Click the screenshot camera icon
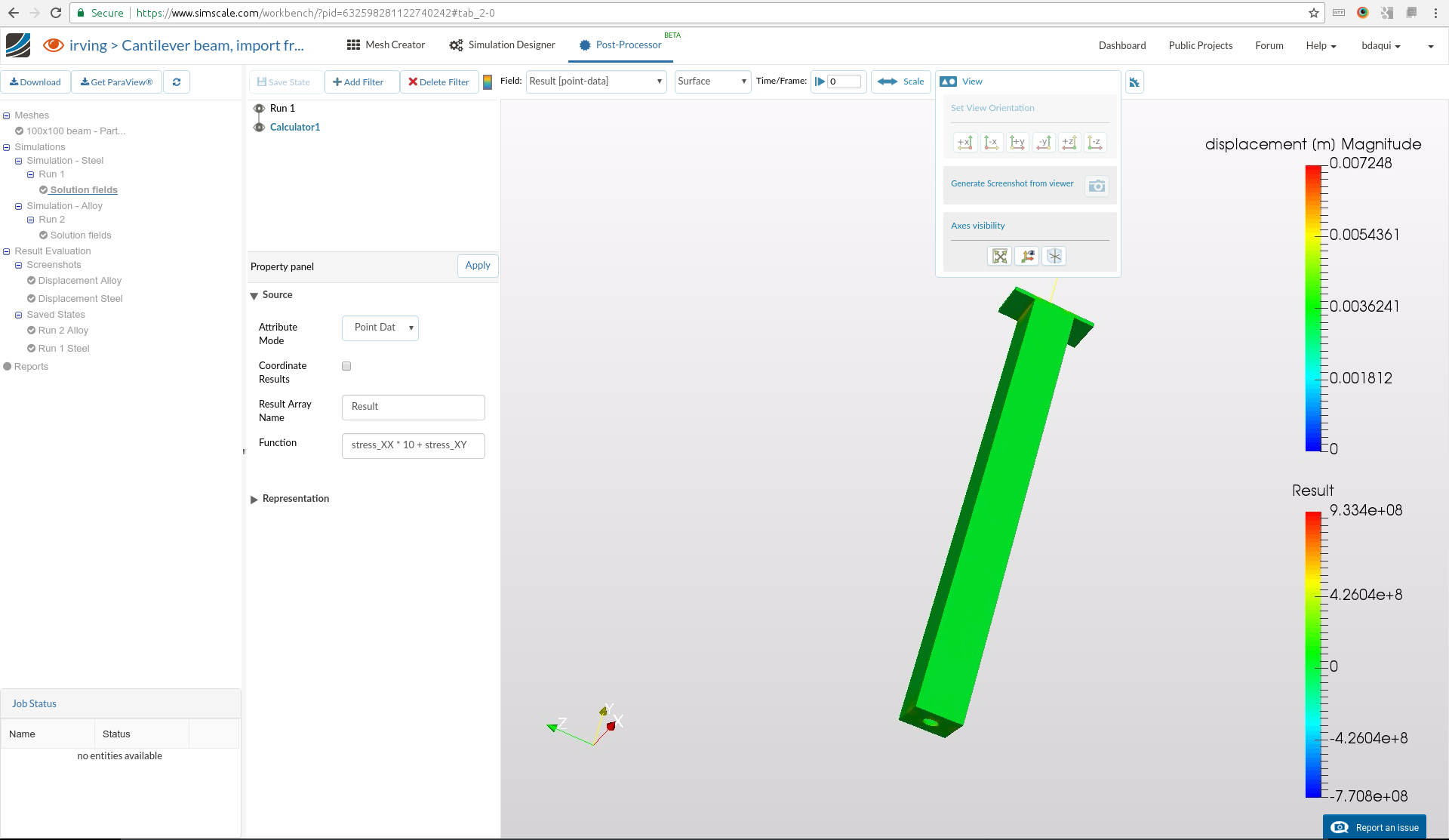Screen dimensions: 1449x840 pos(1097,186)
